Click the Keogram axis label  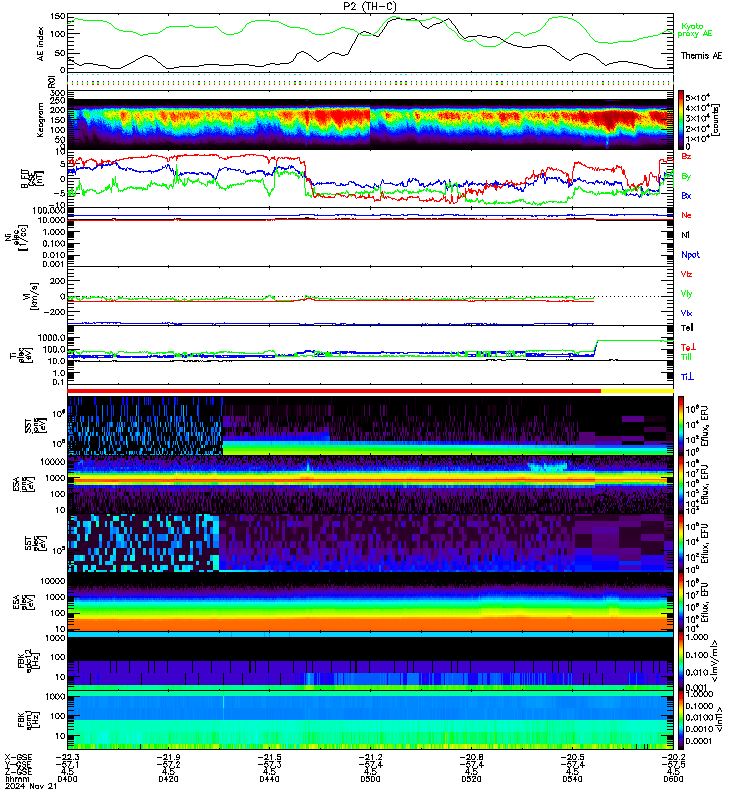(x=40, y=120)
